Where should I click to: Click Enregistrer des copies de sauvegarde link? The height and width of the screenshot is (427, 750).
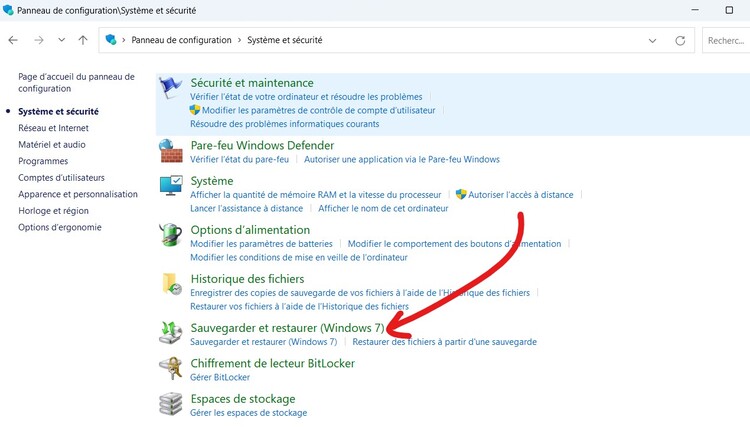point(360,293)
